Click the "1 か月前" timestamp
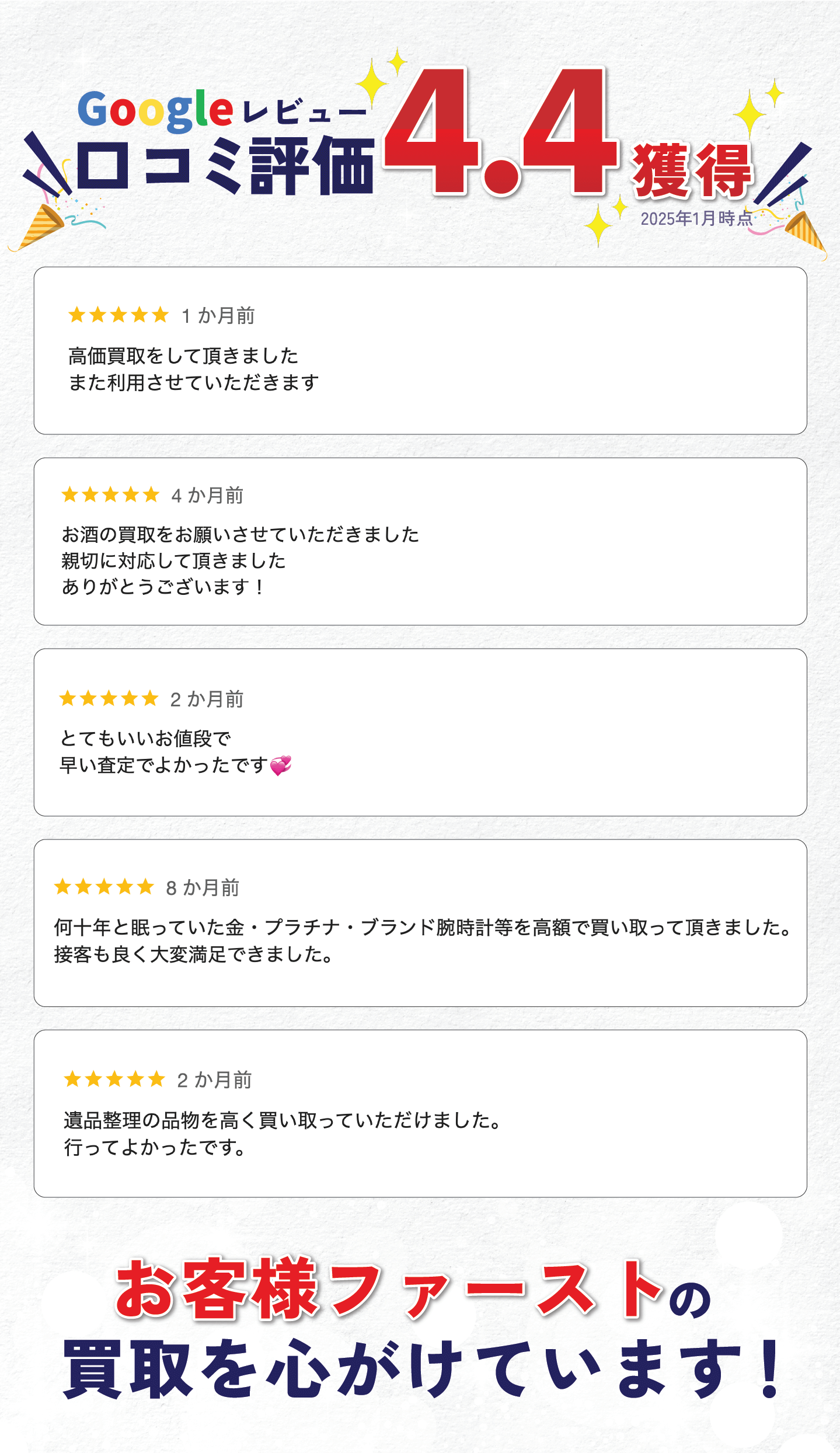Viewport: 840px width, 1453px height. pyautogui.click(x=218, y=316)
